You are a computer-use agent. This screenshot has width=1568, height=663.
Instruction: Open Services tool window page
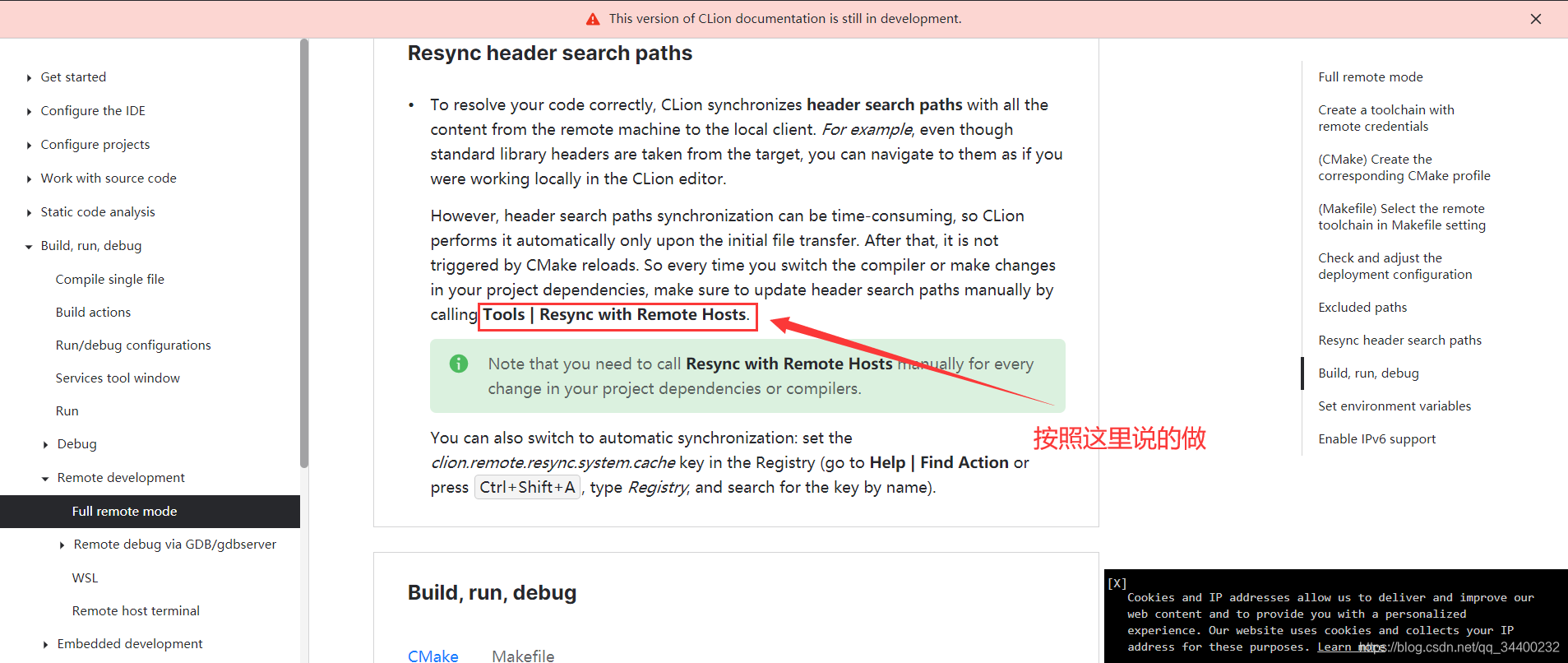[x=118, y=378]
